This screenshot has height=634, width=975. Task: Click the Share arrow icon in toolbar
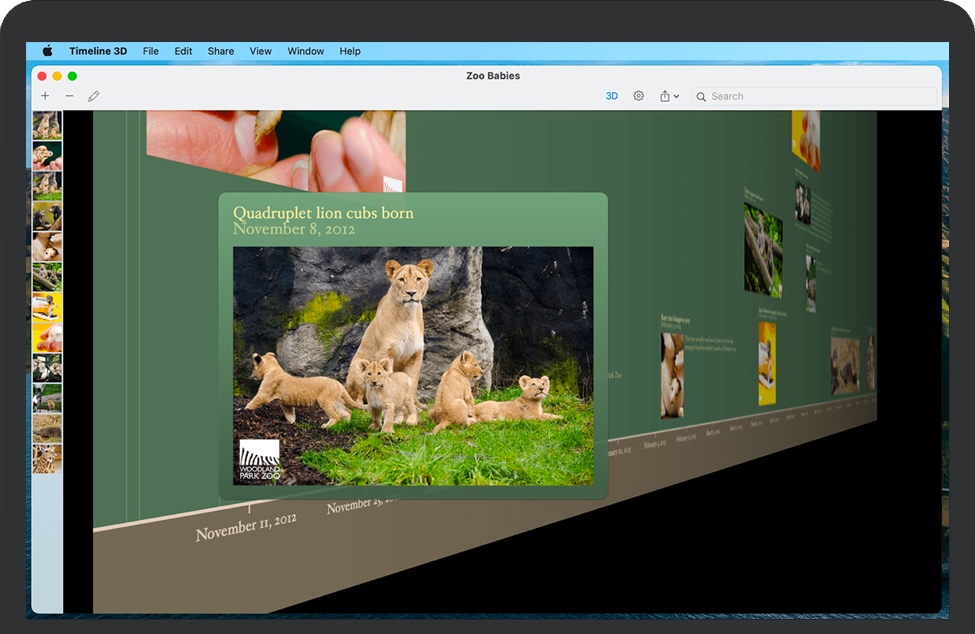(x=665, y=96)
